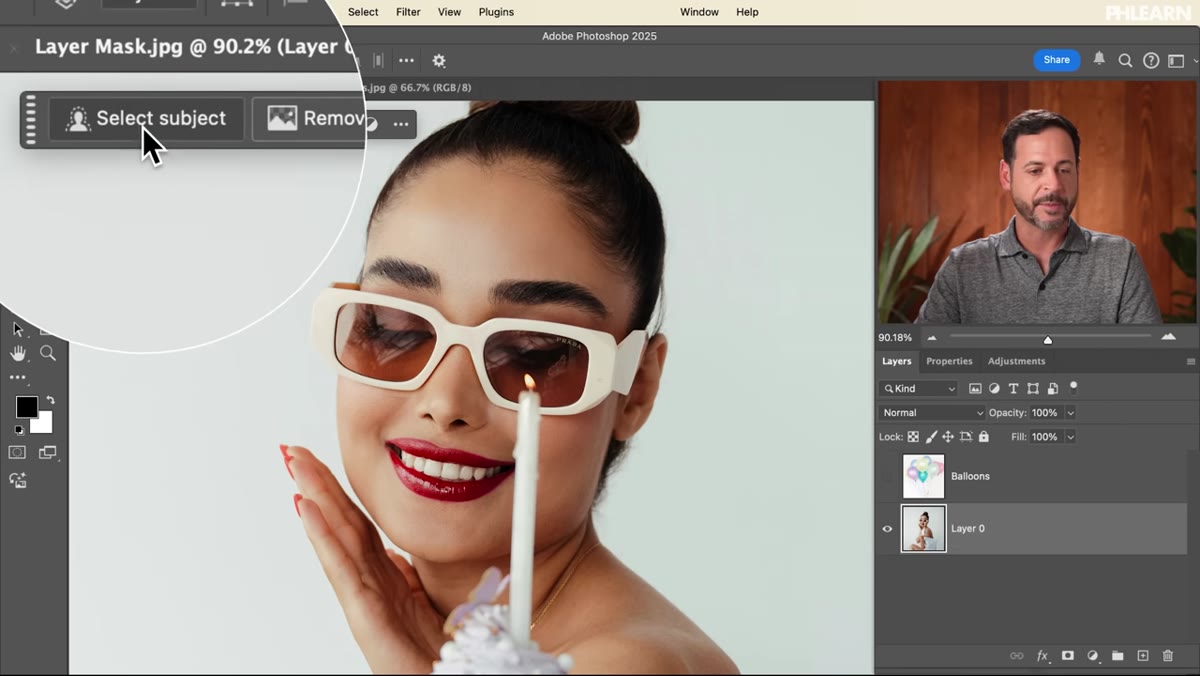
Task: Open new adjustment layer half-circle menu
Action: (x=1092, y=656)
